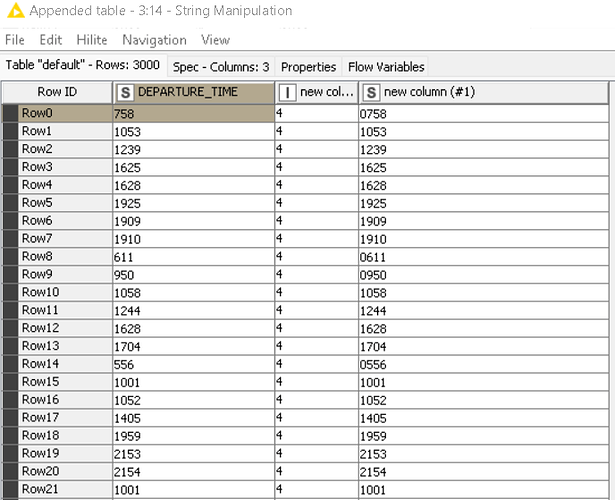This screenshot has height=500, width=615.
Task: Click the new col value 4 in Row12
Action: (317, 328)
